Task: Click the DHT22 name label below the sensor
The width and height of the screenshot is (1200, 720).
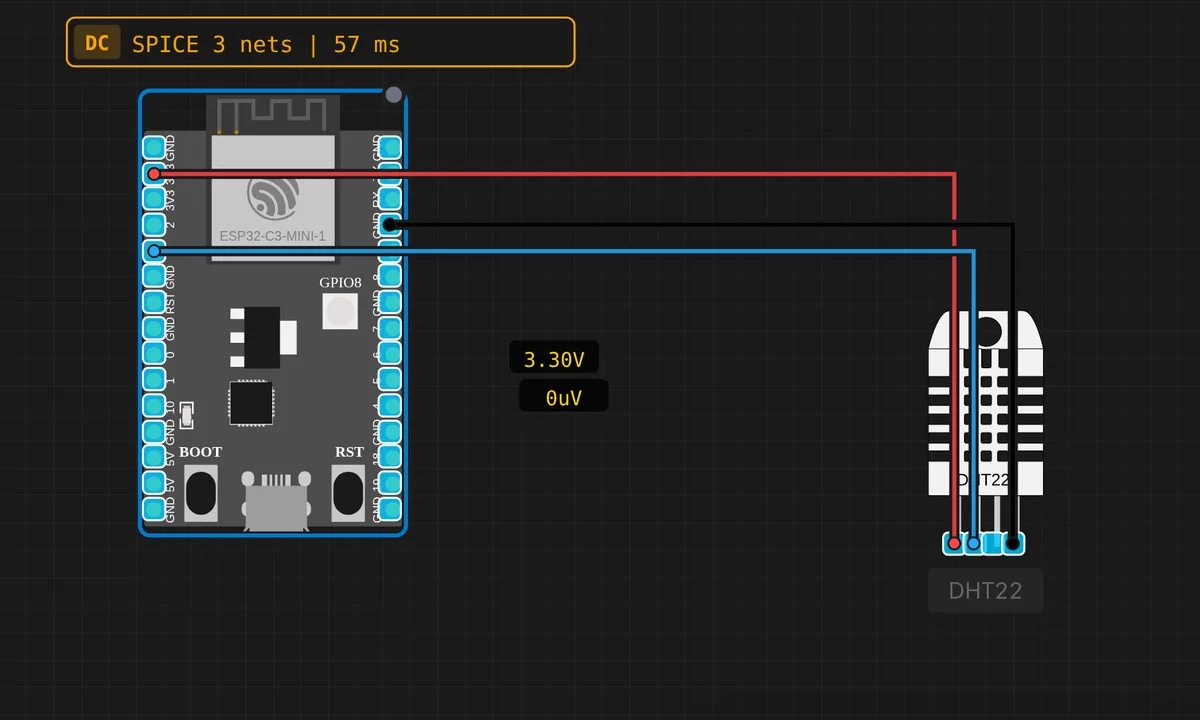Action: [x=986, y=591]
